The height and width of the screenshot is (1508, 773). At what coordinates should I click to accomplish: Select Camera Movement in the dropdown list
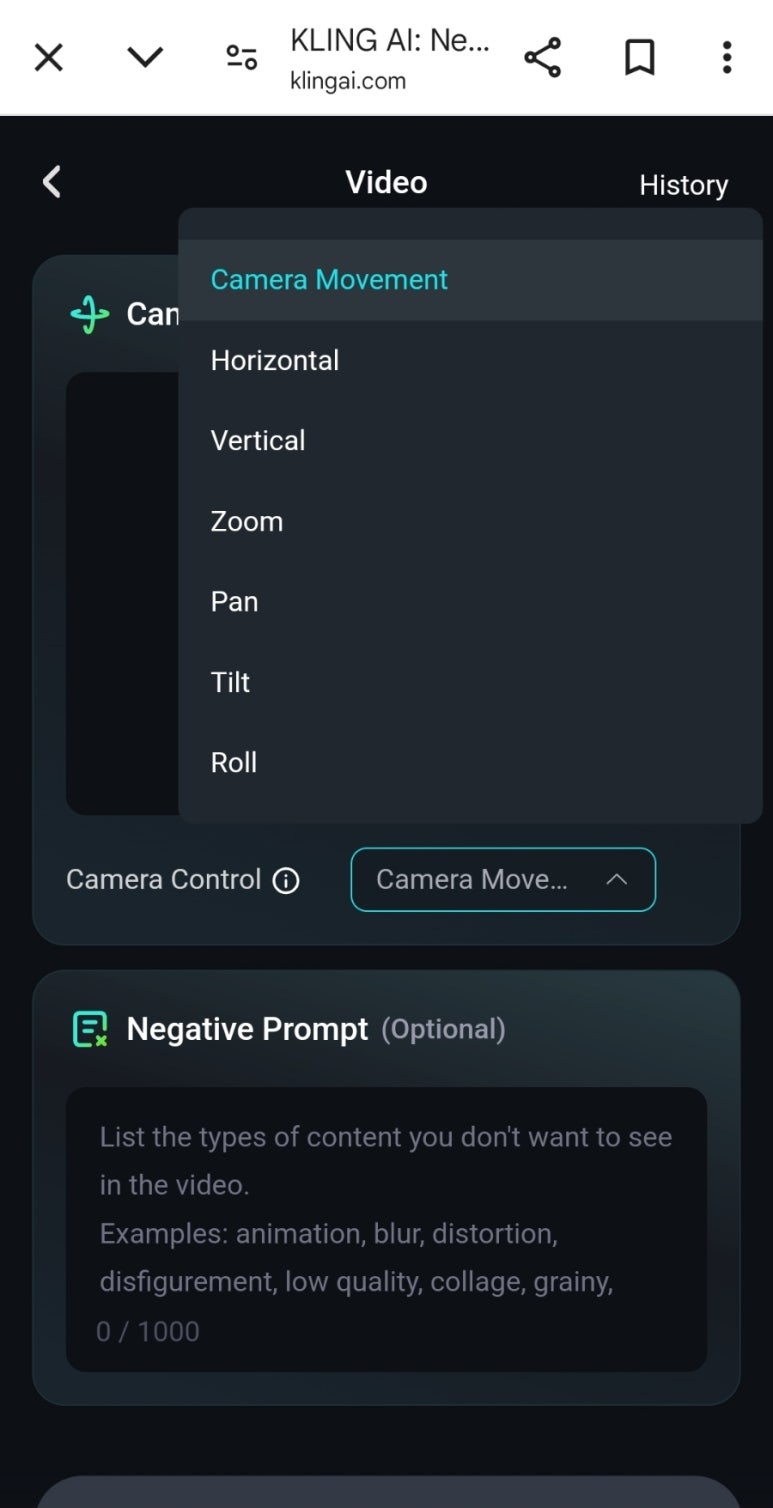tap(470, 279)
